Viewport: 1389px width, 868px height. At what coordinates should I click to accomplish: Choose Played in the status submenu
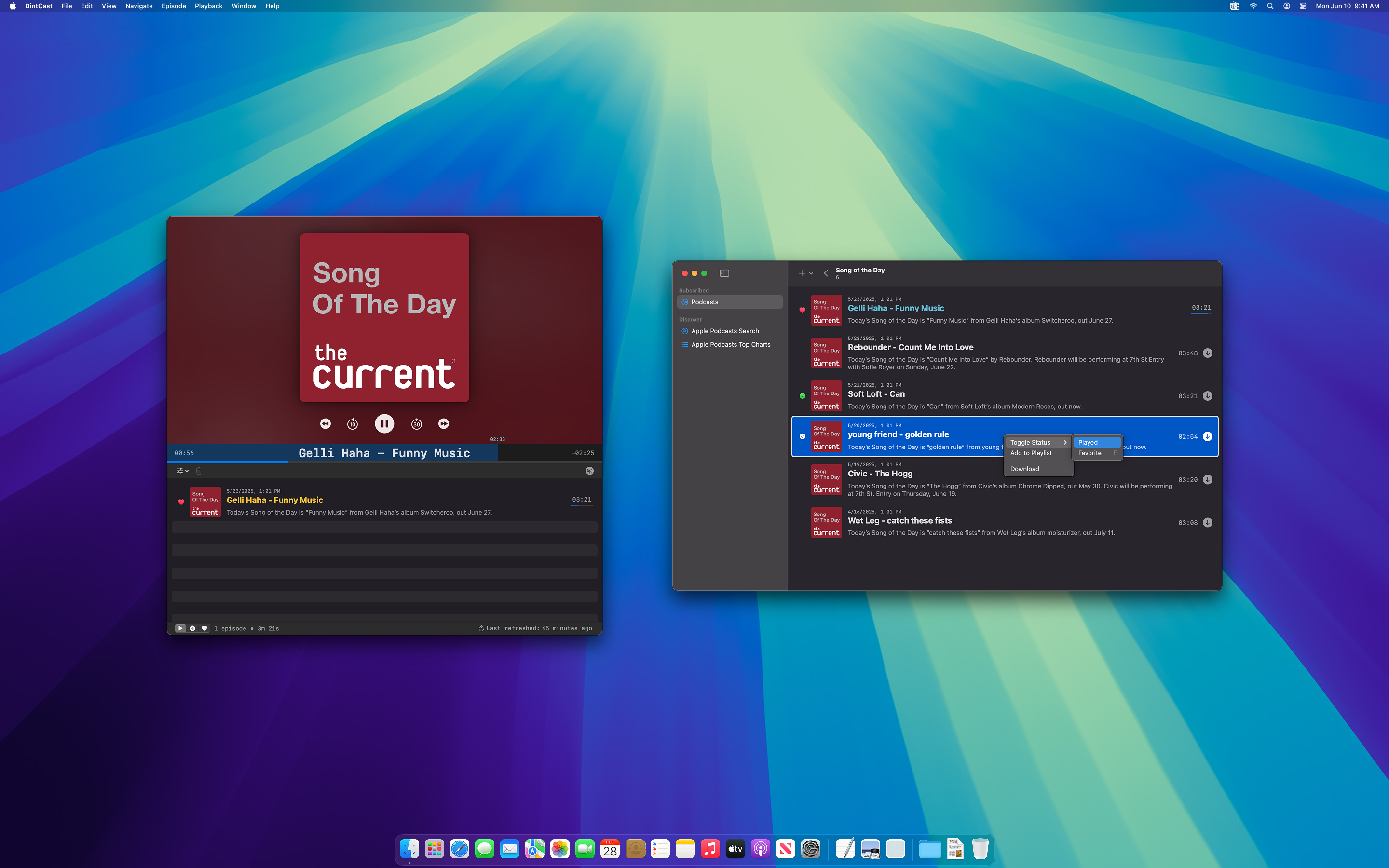1097,443
